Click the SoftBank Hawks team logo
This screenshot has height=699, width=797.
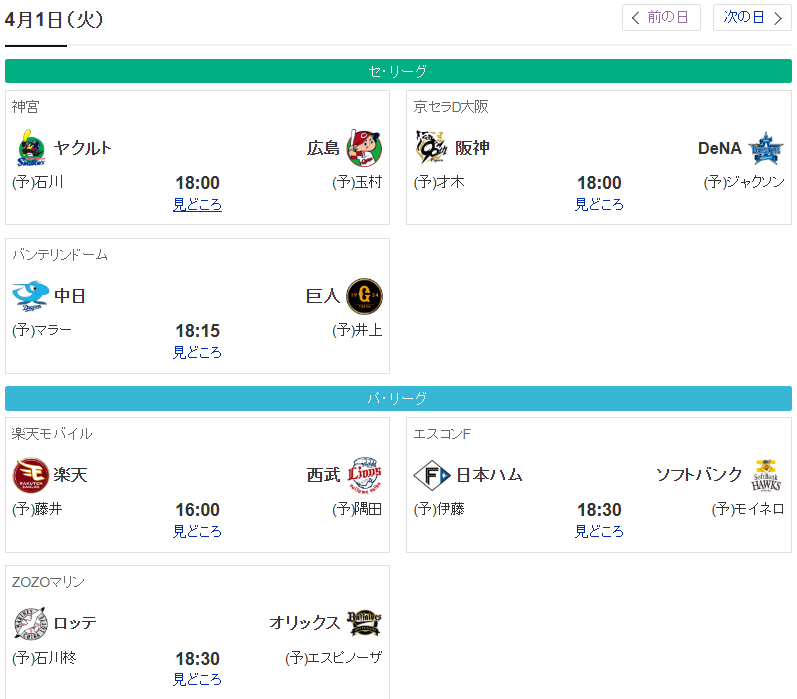[x=766, y=475]
